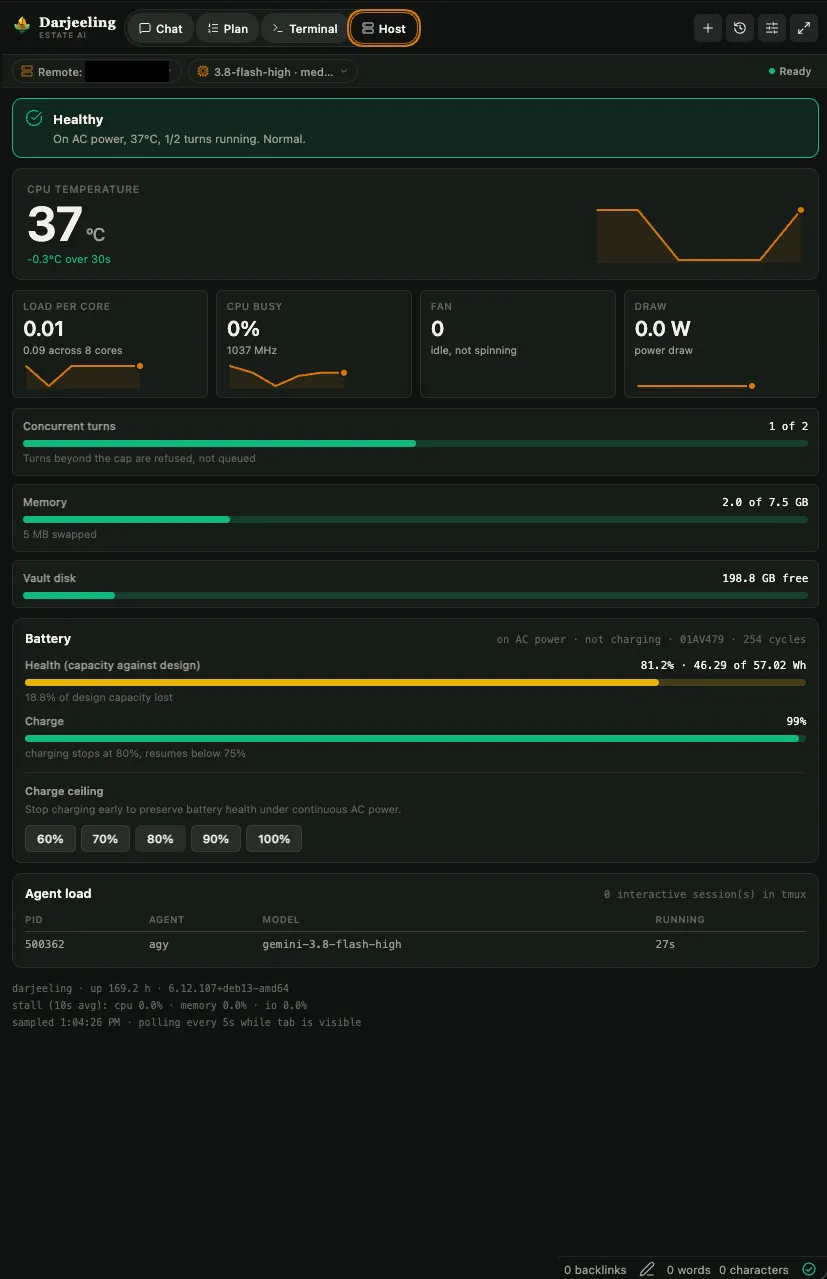Open the Terminal tab
This screenshot has height=1279, width=827.
tap(305, 28)
